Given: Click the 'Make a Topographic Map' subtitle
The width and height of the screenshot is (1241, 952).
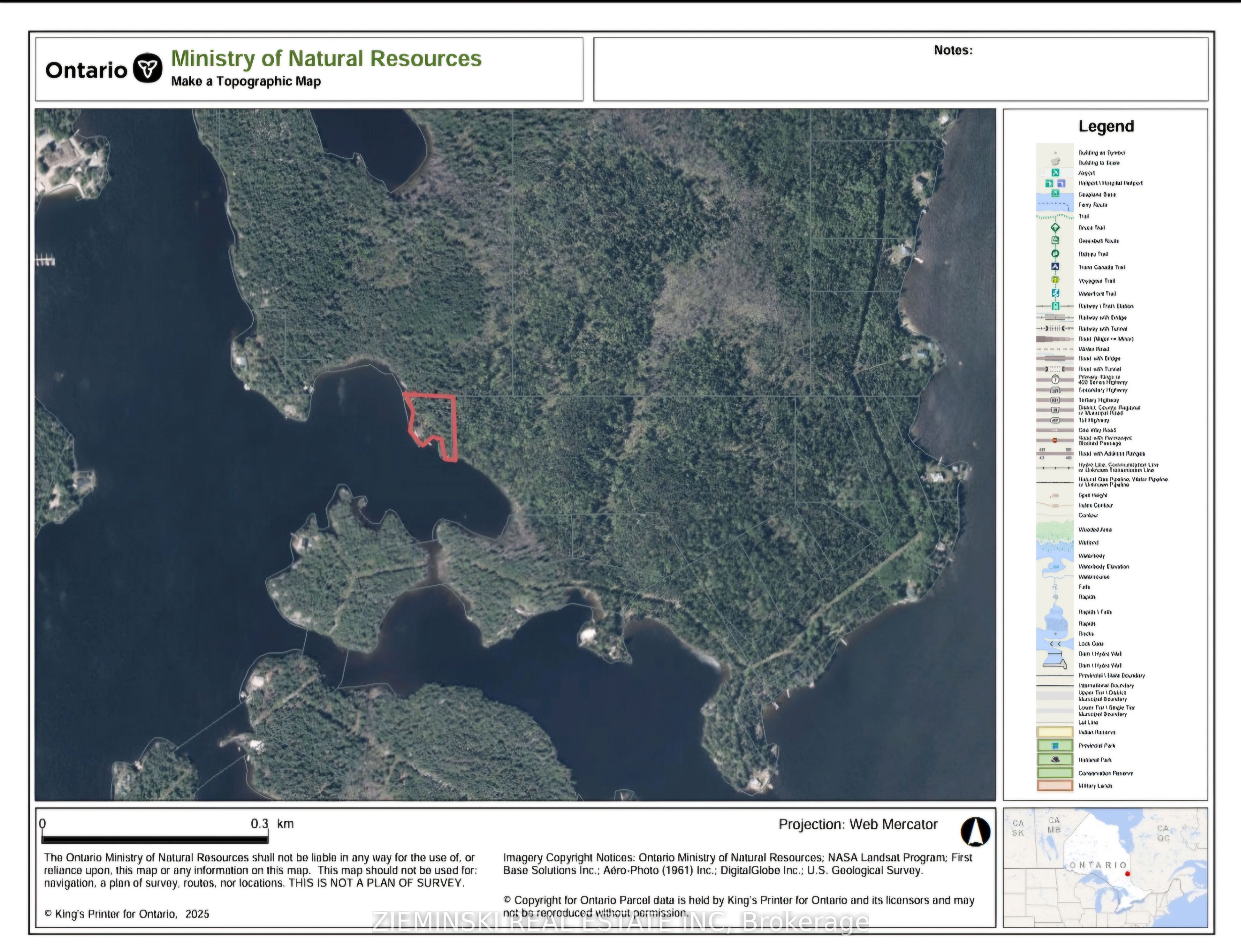Looking at the screenshot, I should click(246, 81).
